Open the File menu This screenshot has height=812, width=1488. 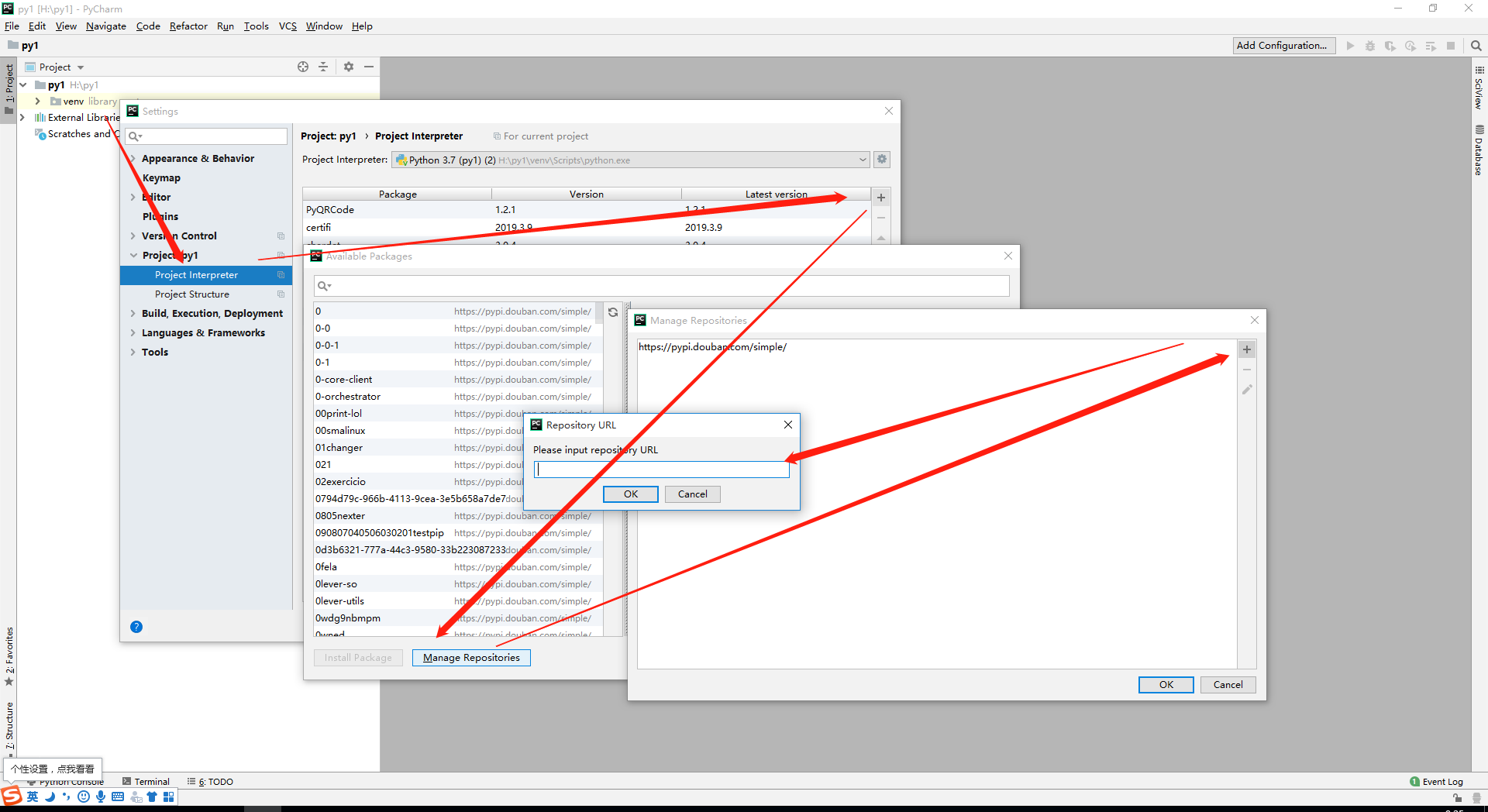pyautogui.click(x=12, y=26)
